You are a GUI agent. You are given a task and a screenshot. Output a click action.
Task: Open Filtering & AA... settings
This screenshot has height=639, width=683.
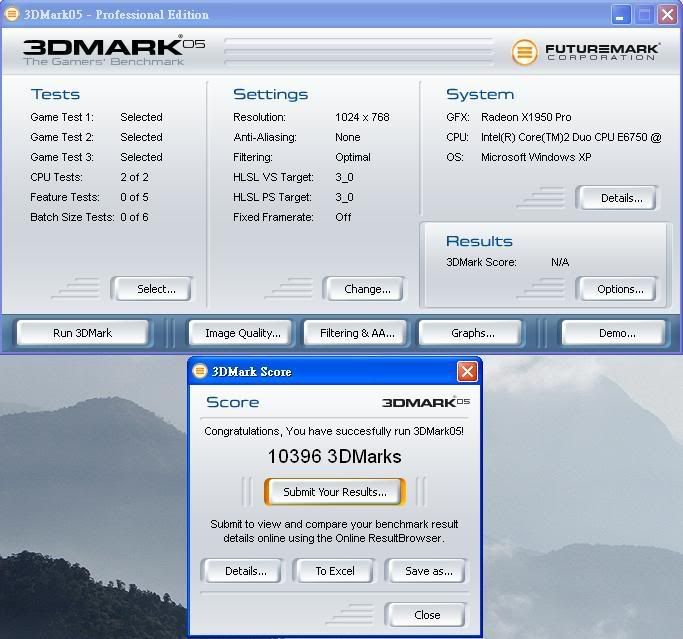pyautogui.click(x=357, y=333)
